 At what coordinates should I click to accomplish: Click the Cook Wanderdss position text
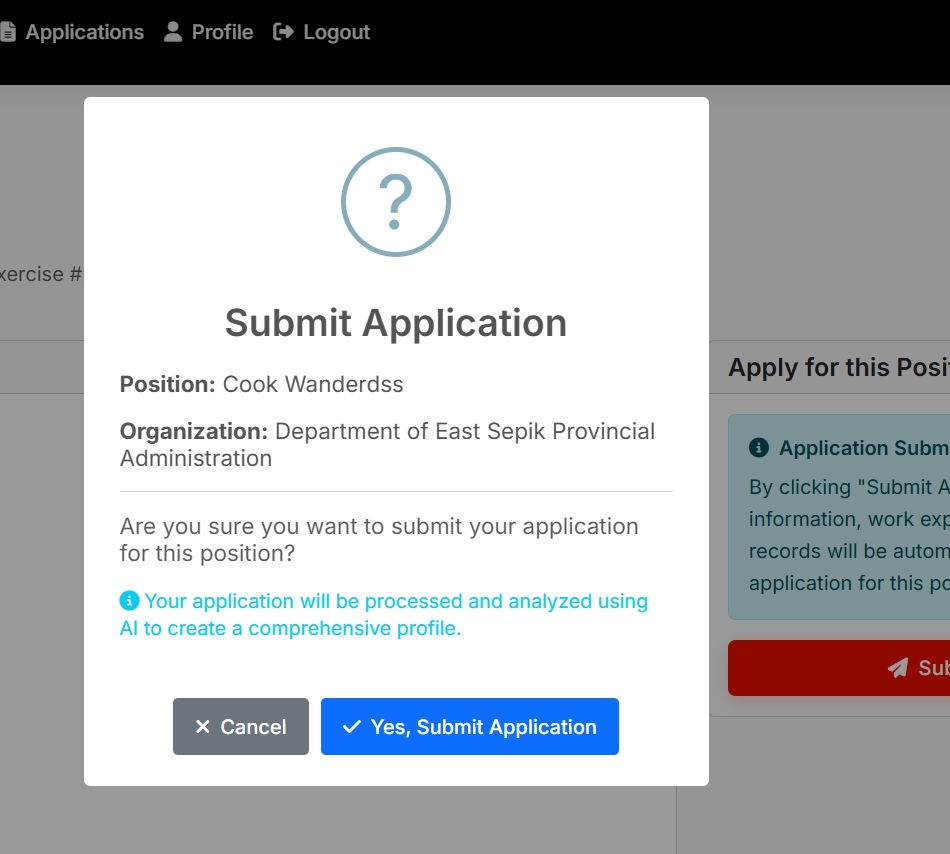pyautogui.click(x=313, y=384)
